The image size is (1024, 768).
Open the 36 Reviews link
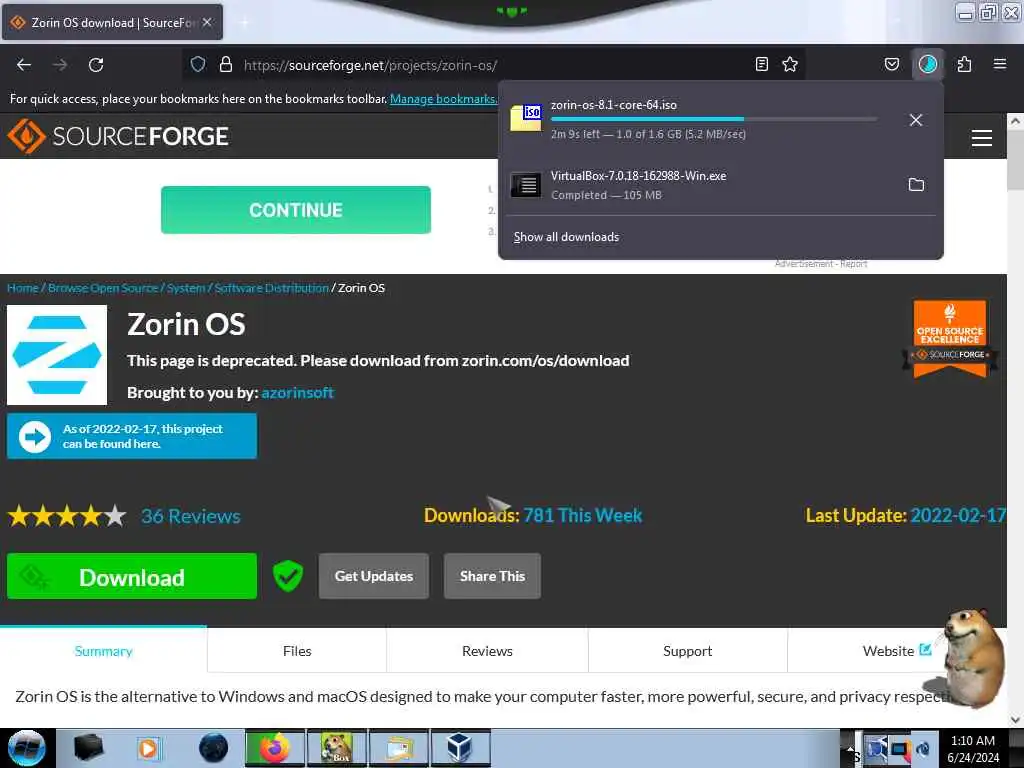click(x=191, y=516)
